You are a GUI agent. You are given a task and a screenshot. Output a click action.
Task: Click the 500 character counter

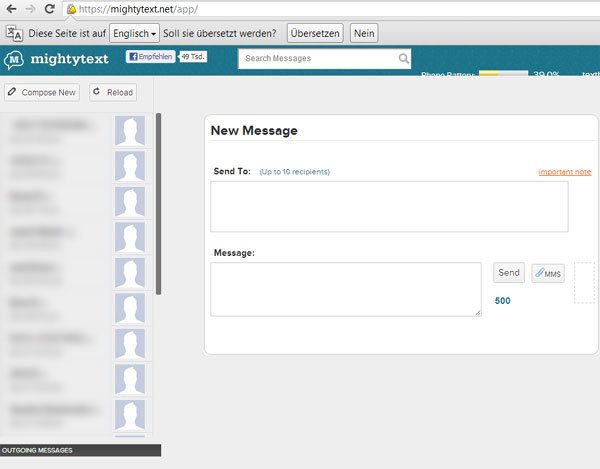(502, 301)
